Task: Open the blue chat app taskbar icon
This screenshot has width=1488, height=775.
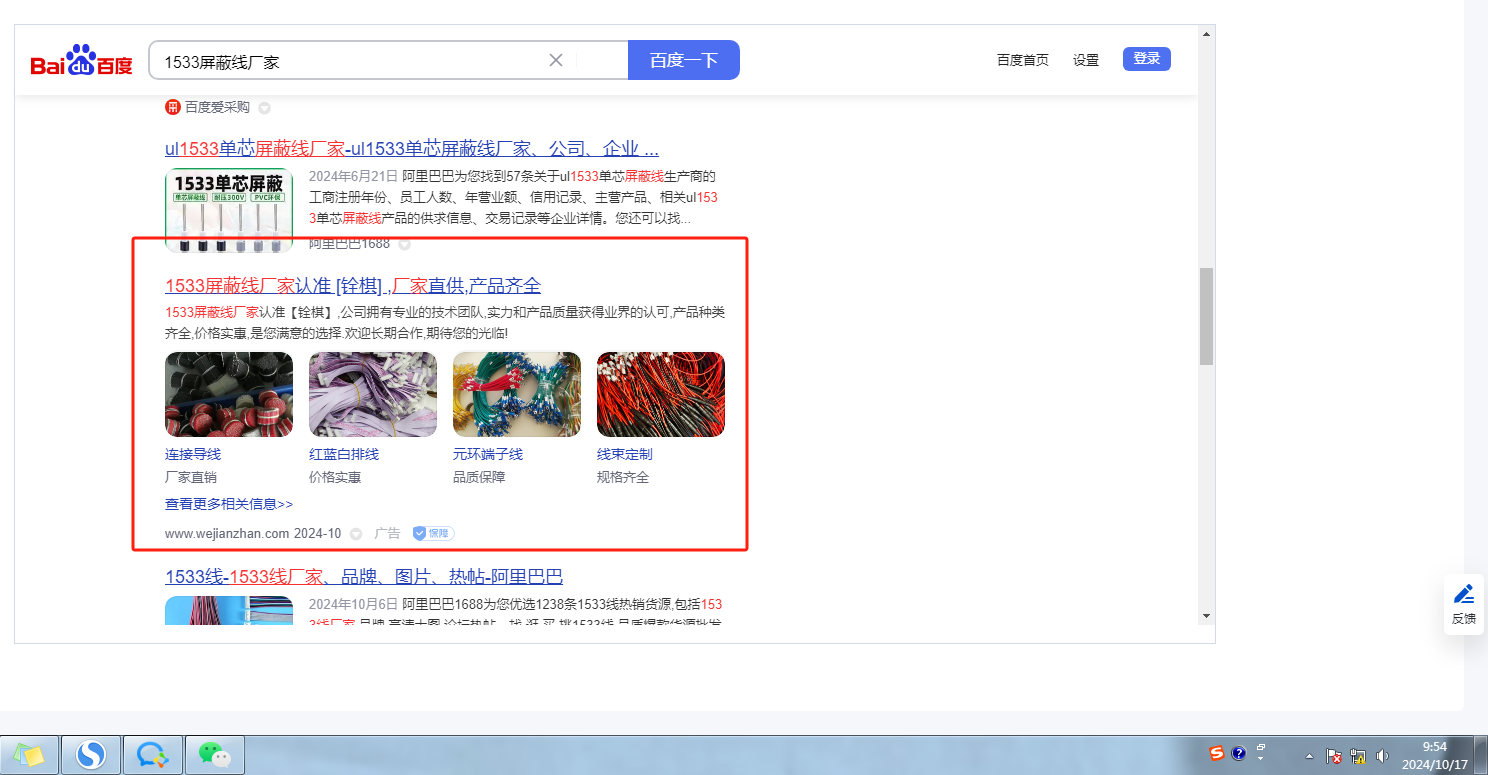Action: [x=153, y=755]
